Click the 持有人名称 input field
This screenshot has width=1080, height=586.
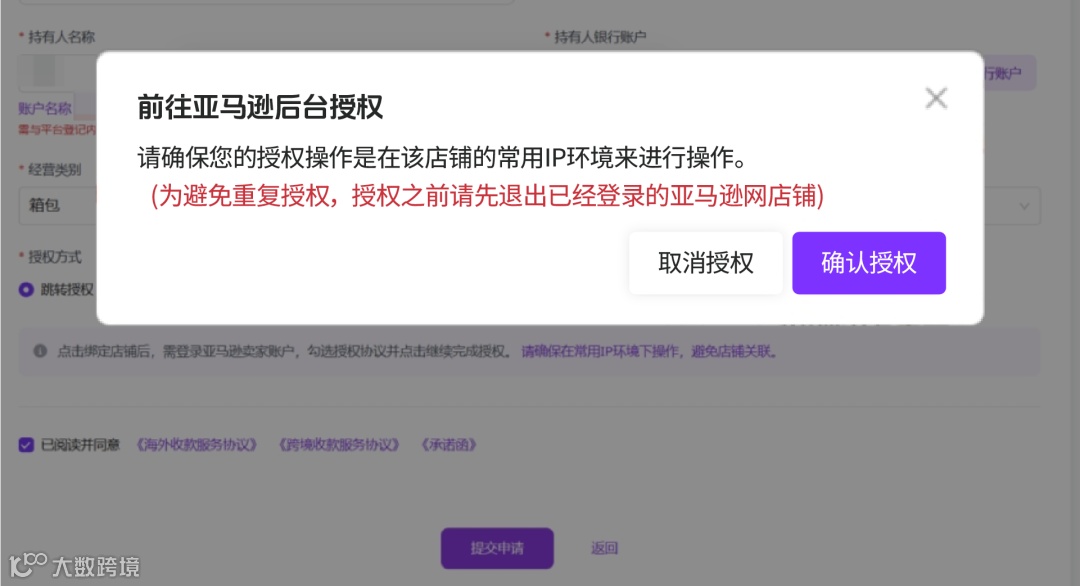[58, 72]
